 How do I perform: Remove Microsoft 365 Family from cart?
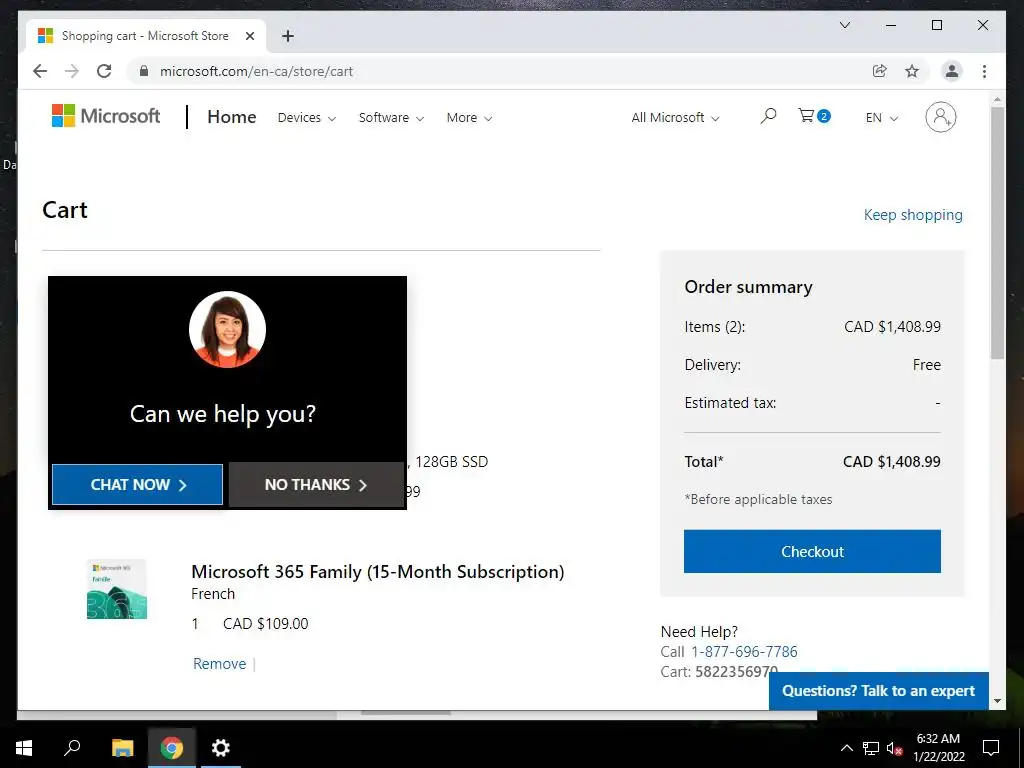219,664
